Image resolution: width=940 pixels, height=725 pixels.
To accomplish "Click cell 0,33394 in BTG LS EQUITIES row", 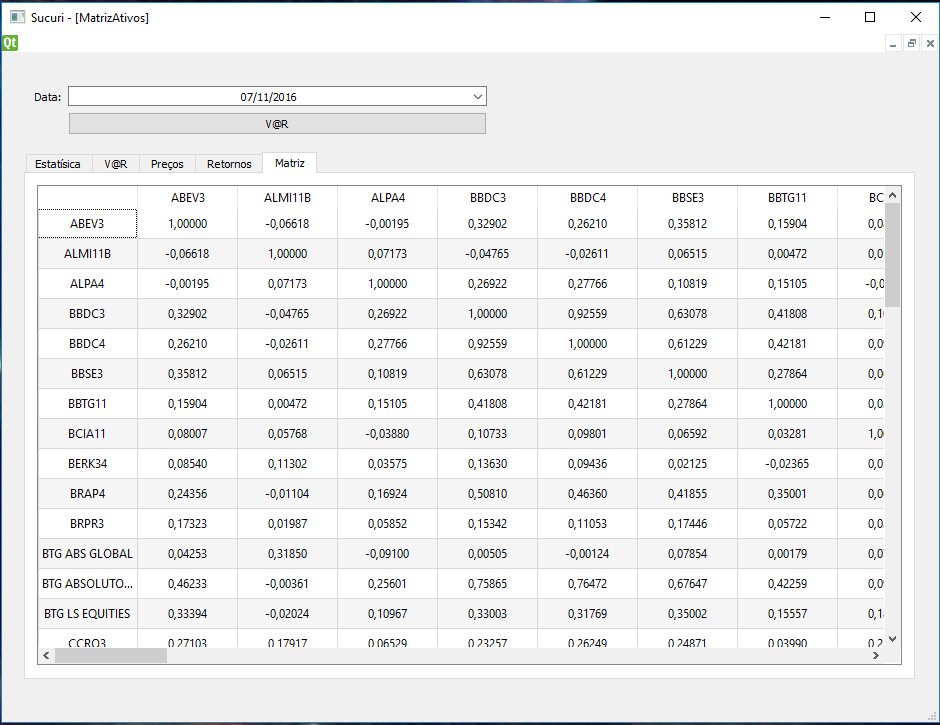I will pos(188,613).
